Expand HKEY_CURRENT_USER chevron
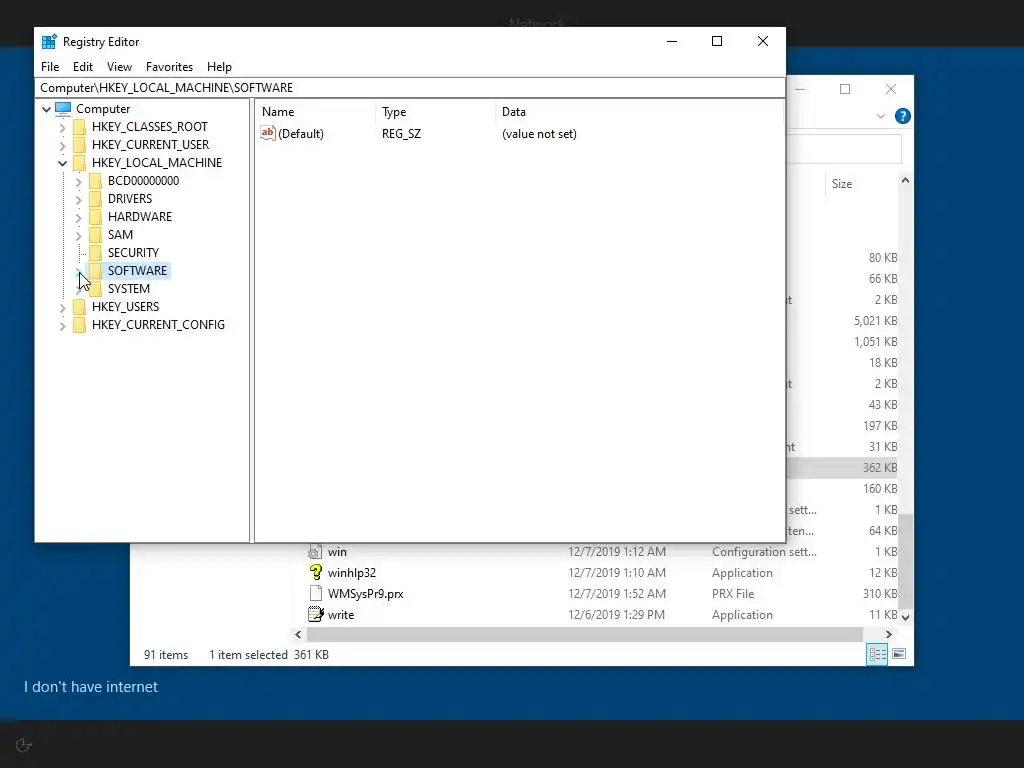The image size is (1024, 768). click(x=63, y=145)
